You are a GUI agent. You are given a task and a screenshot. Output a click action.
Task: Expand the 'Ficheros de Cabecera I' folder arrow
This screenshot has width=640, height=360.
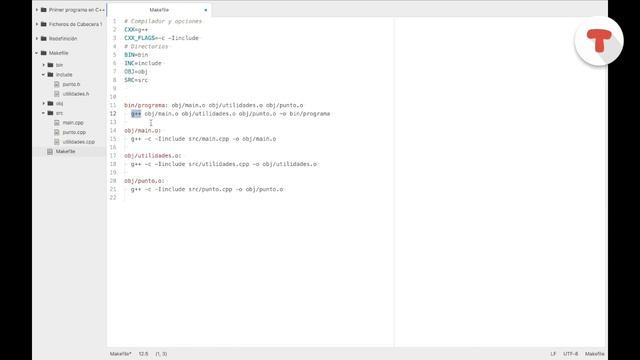(x=37, y=24)
